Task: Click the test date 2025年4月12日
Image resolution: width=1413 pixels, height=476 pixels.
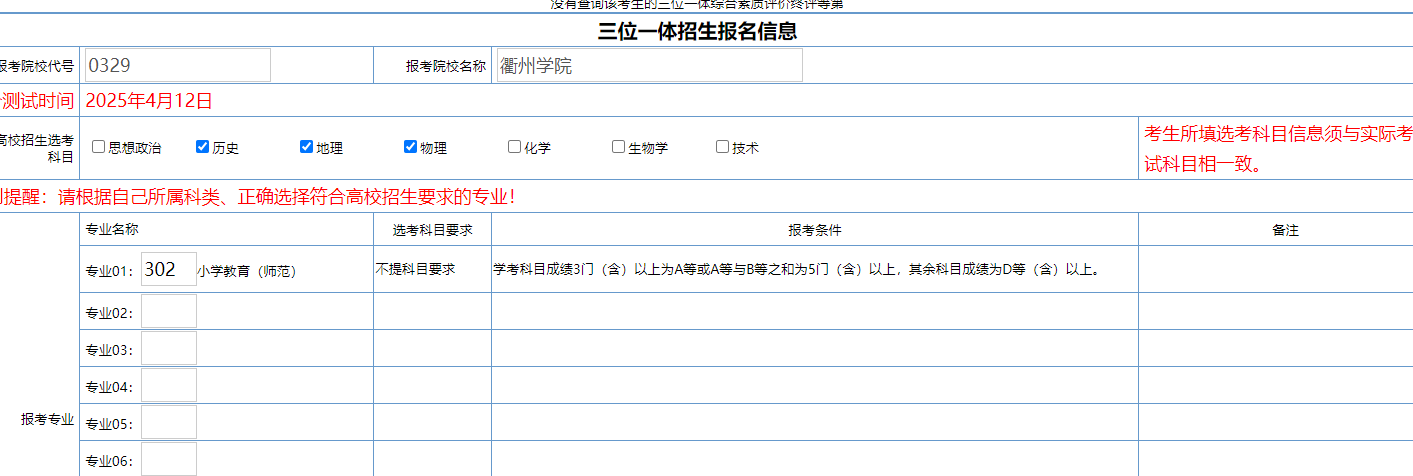Action: (149, 100)
